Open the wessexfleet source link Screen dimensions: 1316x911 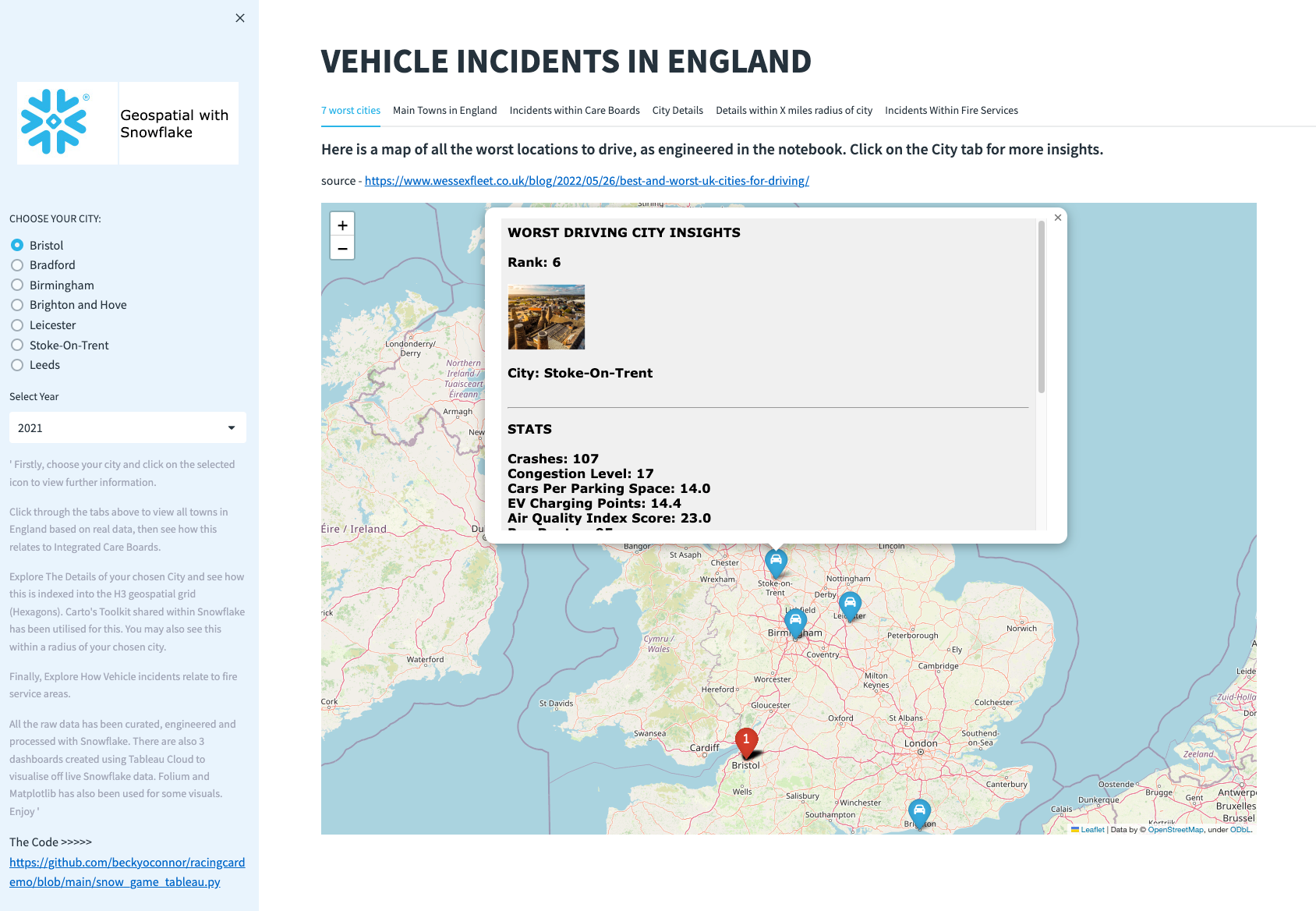[x=586, y=181]
